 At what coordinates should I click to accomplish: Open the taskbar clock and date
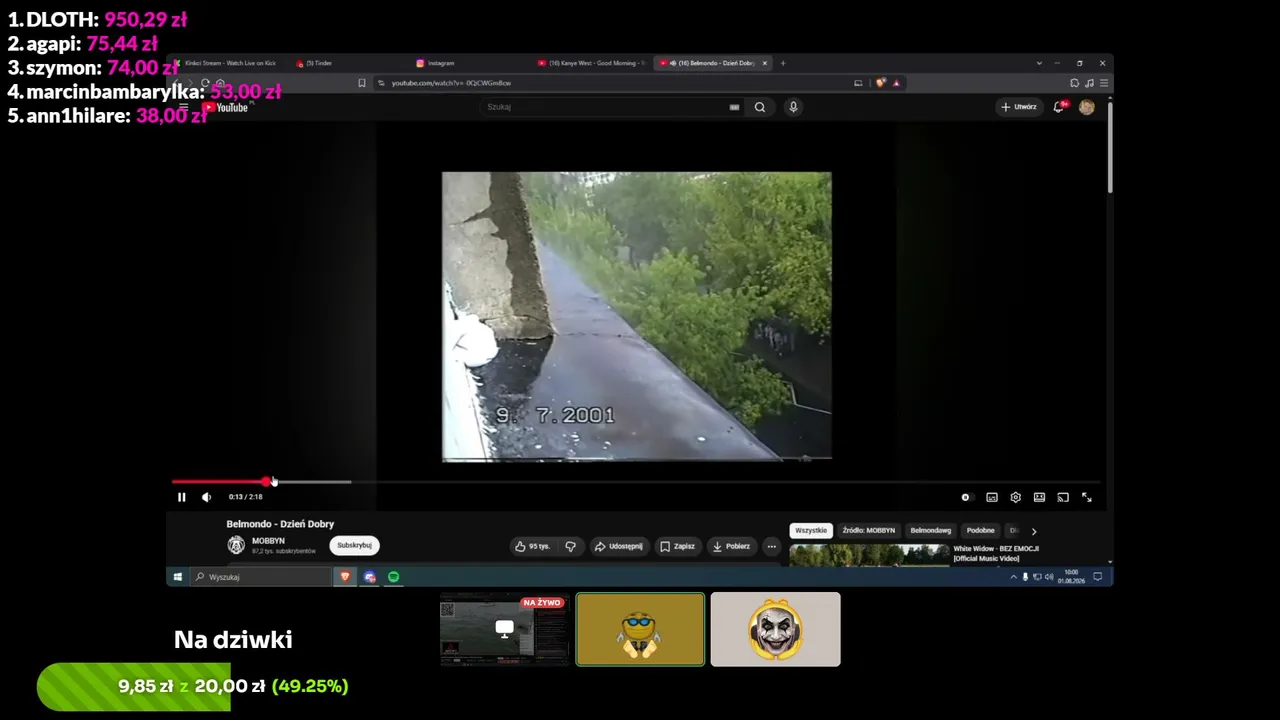pos(1071,577)
